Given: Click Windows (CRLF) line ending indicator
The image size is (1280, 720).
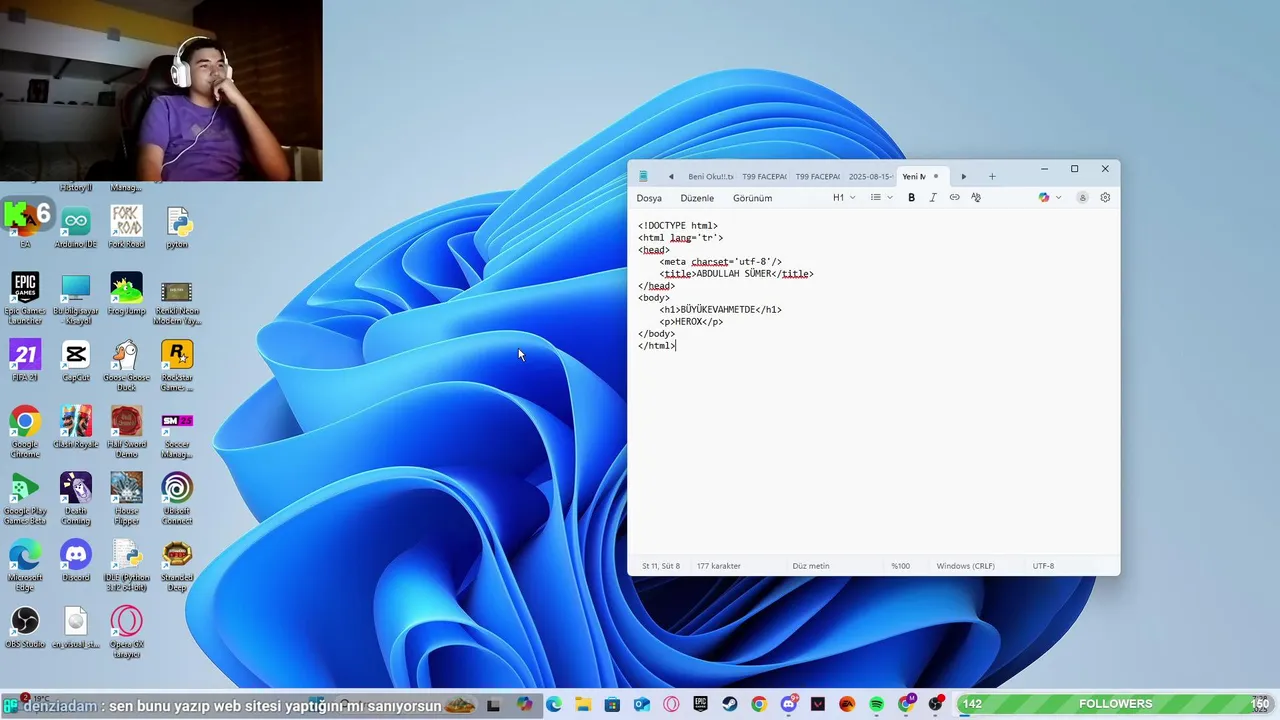Looking at the screenshot, I should pos(965,566).
